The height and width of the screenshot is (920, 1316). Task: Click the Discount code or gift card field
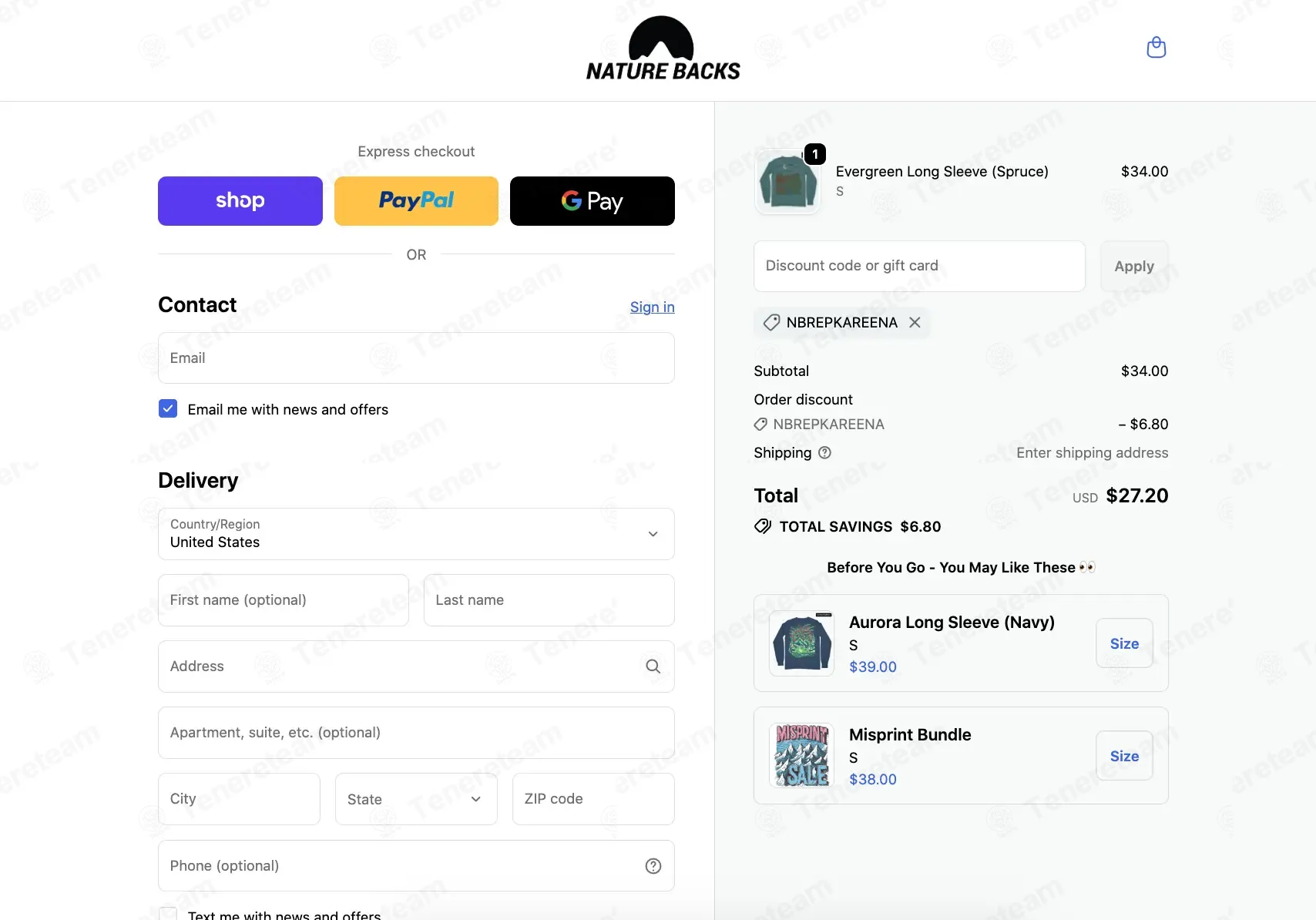(919, 266)
